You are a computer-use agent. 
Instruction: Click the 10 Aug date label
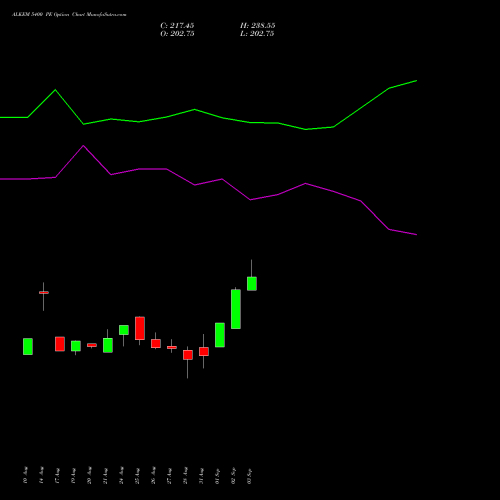25,475
